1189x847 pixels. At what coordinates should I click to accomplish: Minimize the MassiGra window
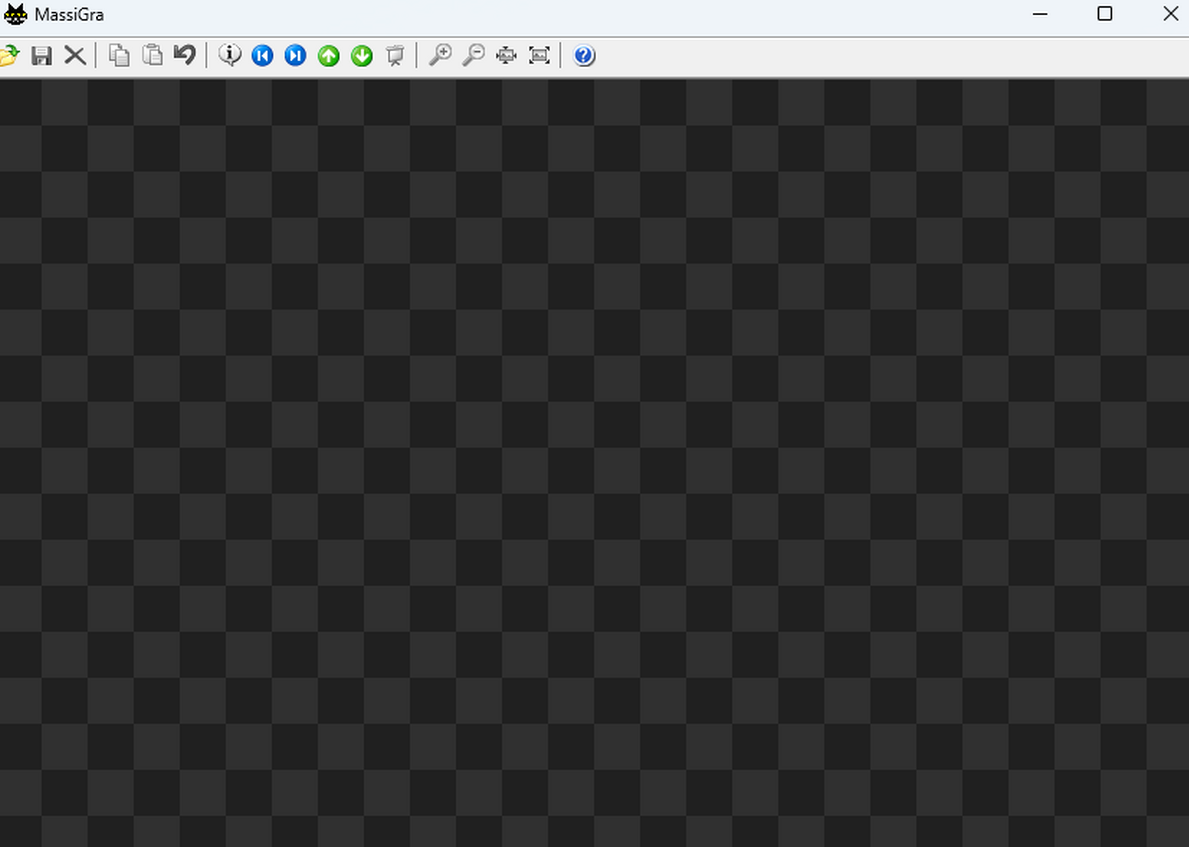[x=1040, y=14]
